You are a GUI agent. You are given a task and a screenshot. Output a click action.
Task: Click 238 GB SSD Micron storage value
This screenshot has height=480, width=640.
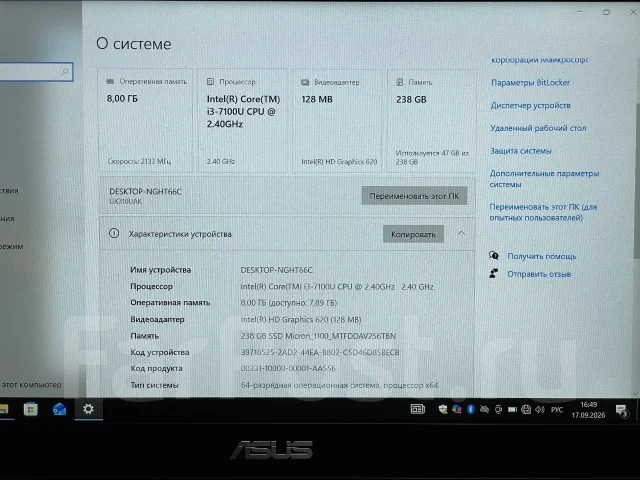pyautogui.click(x=318, y=336)
